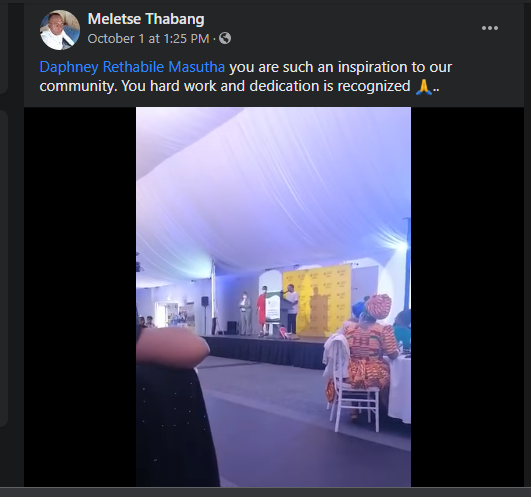Open post options three-dot menu

490,28
